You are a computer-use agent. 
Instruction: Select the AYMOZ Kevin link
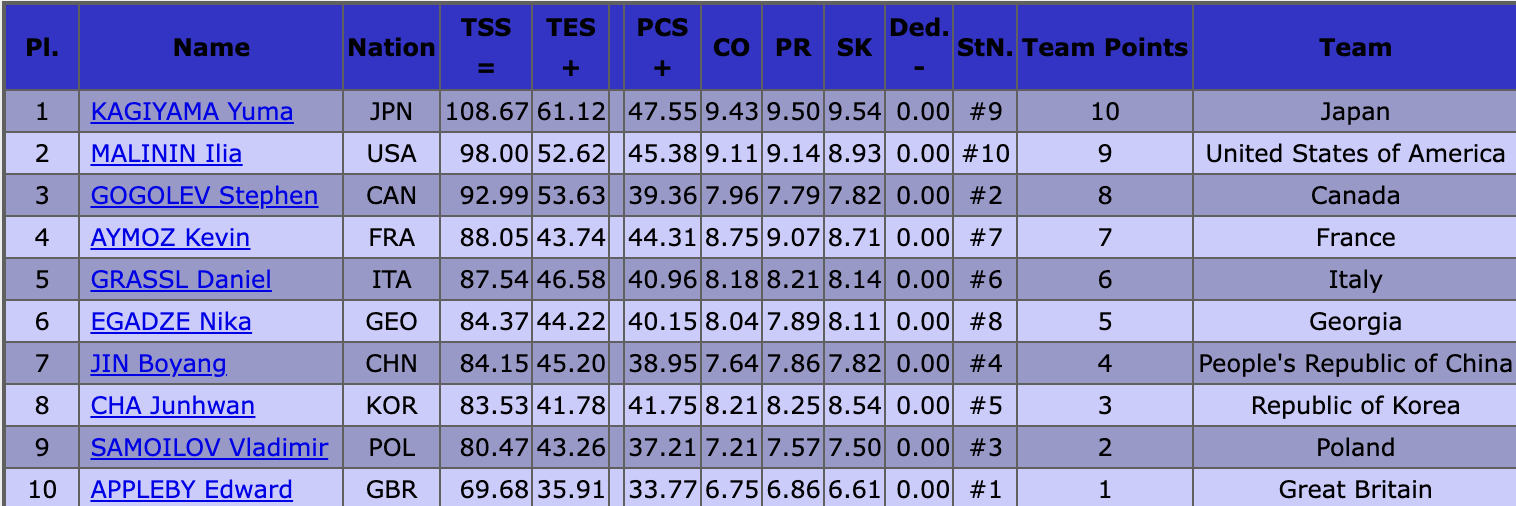pyautogui.click(x=170, y=237)
